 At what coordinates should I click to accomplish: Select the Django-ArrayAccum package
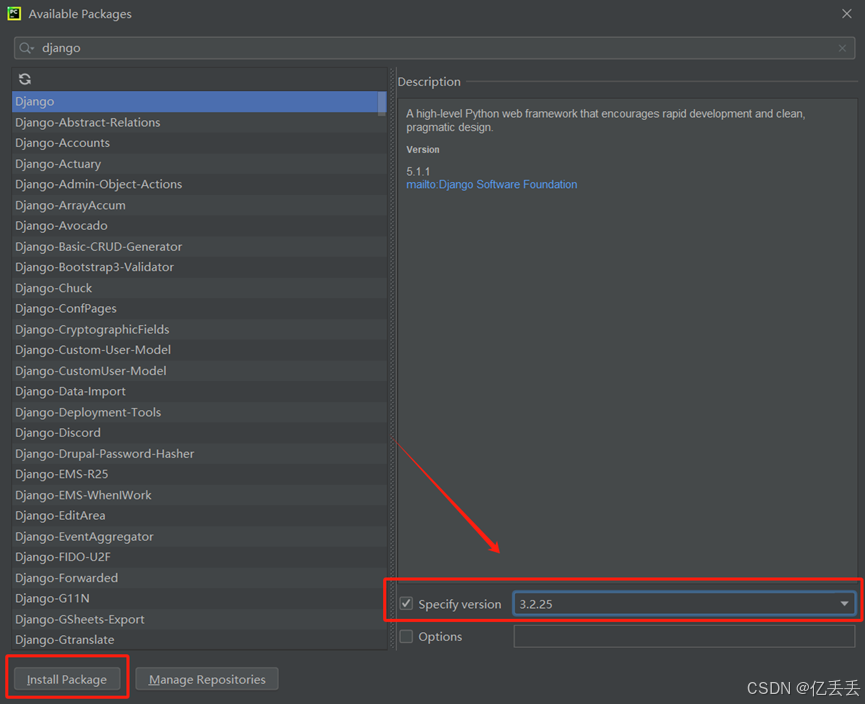199,205
